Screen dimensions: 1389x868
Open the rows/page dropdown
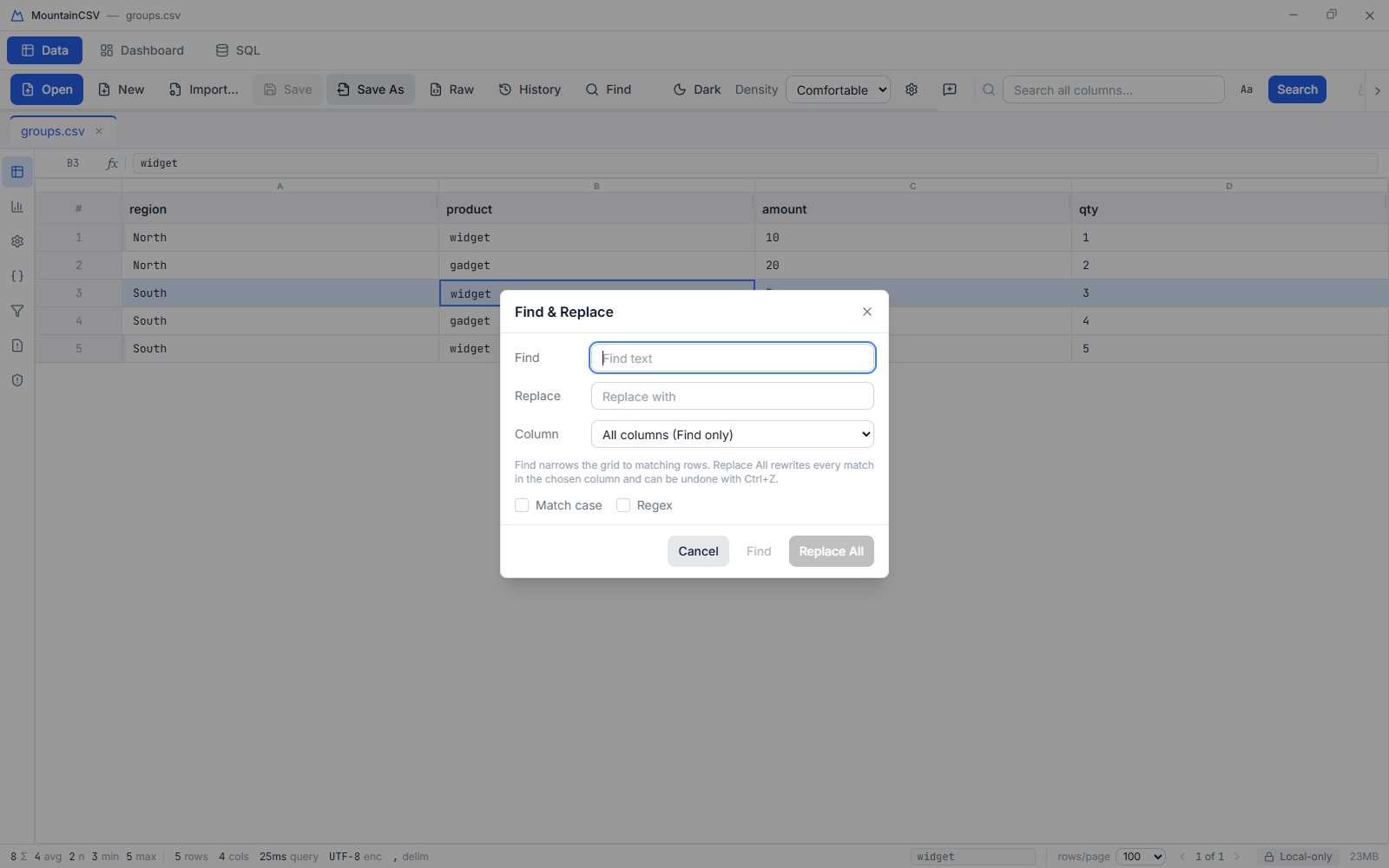click(x=1141, y=857)
